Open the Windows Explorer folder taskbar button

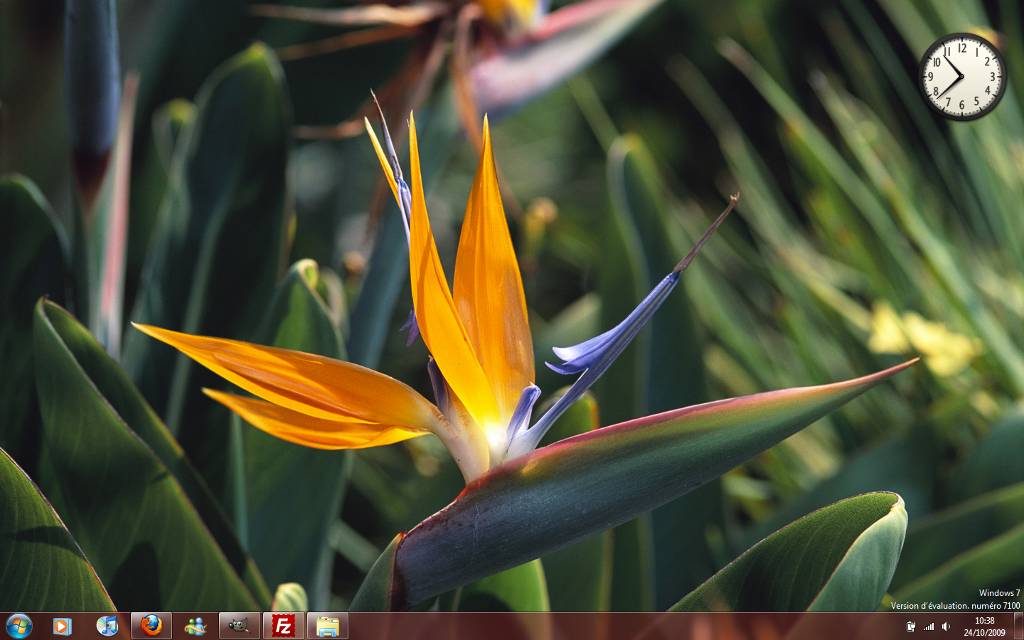327,626
